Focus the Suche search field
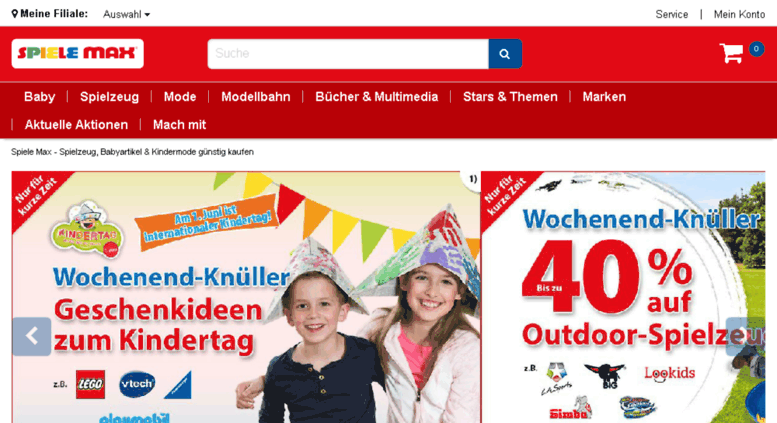 [348, 53]
